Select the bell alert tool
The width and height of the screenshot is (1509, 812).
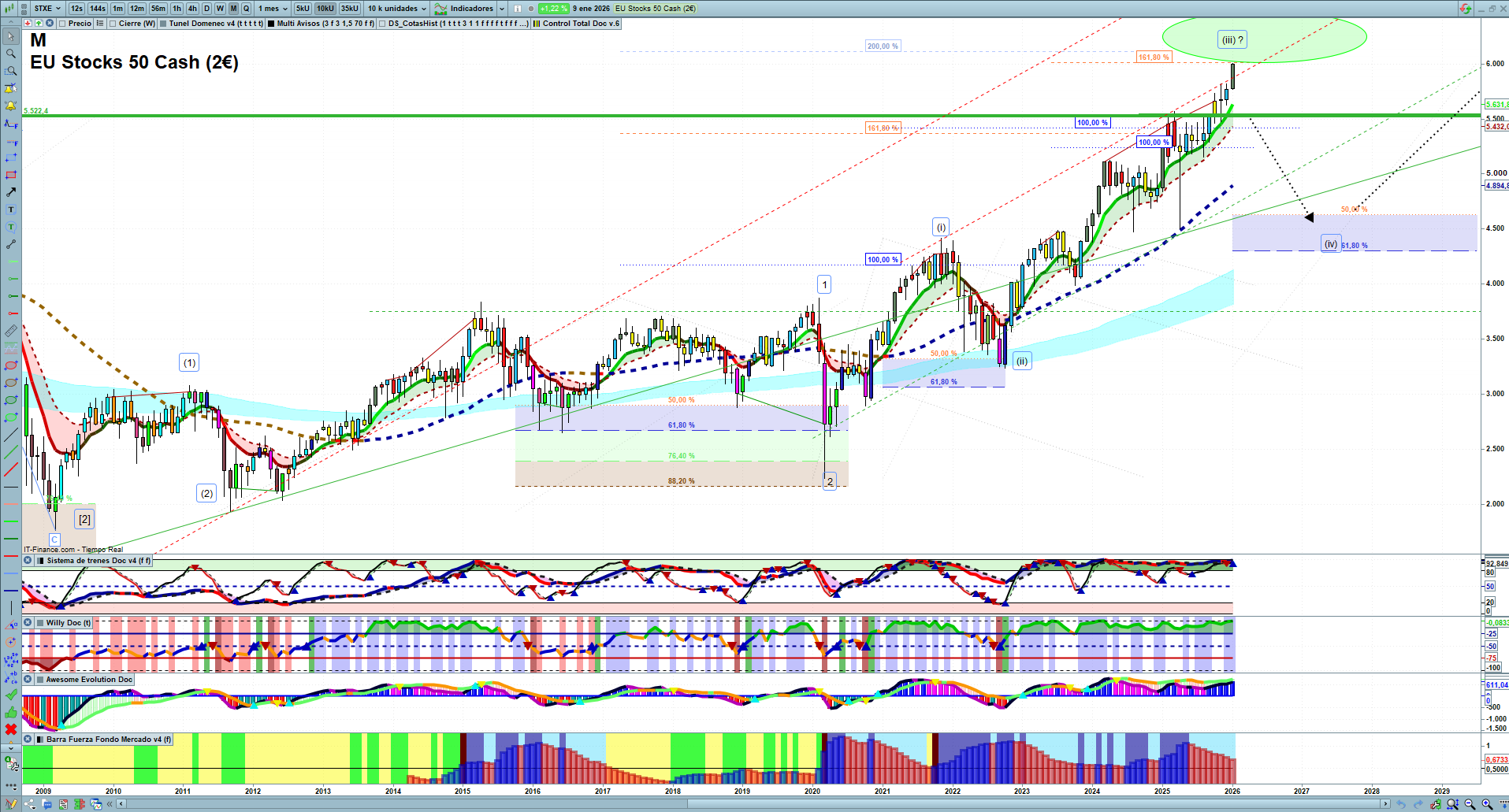[11, 106]
